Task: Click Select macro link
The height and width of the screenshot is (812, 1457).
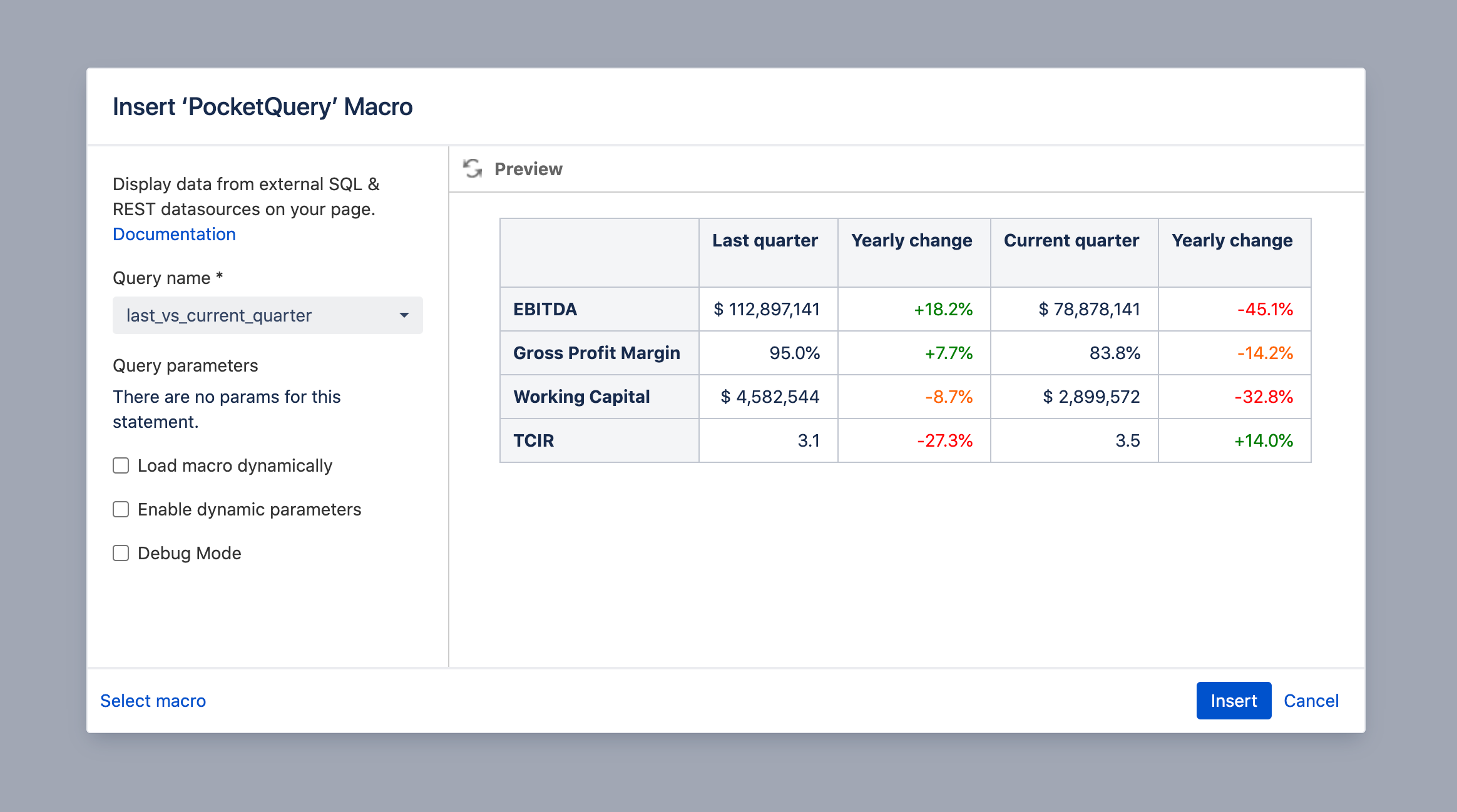Action: pyautogui.click(x=153, y=701)
